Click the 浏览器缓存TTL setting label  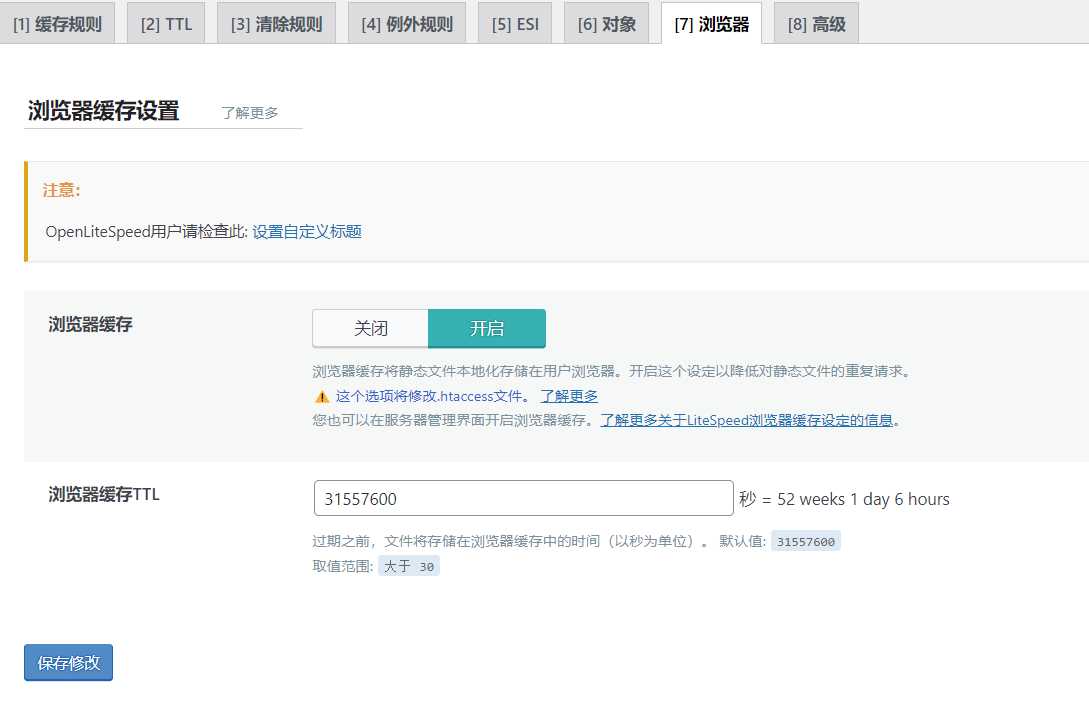coord(104,494)
